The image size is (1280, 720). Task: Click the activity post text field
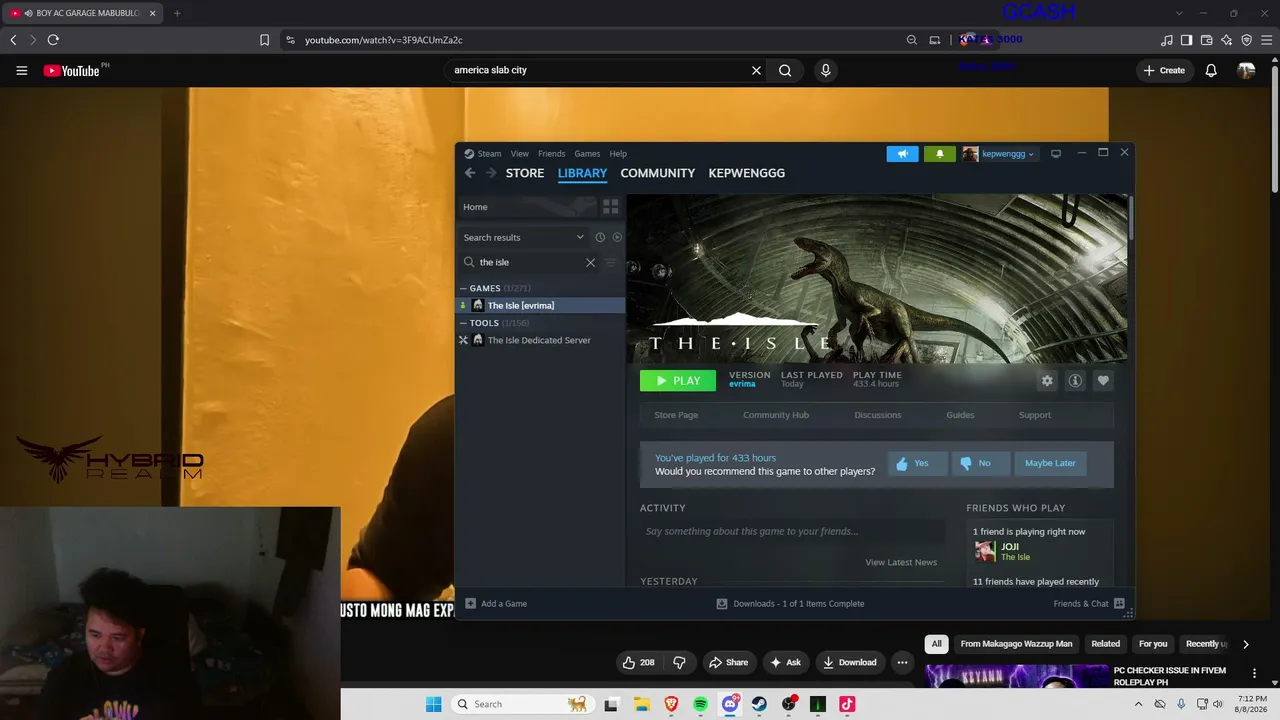coord(792,531)
